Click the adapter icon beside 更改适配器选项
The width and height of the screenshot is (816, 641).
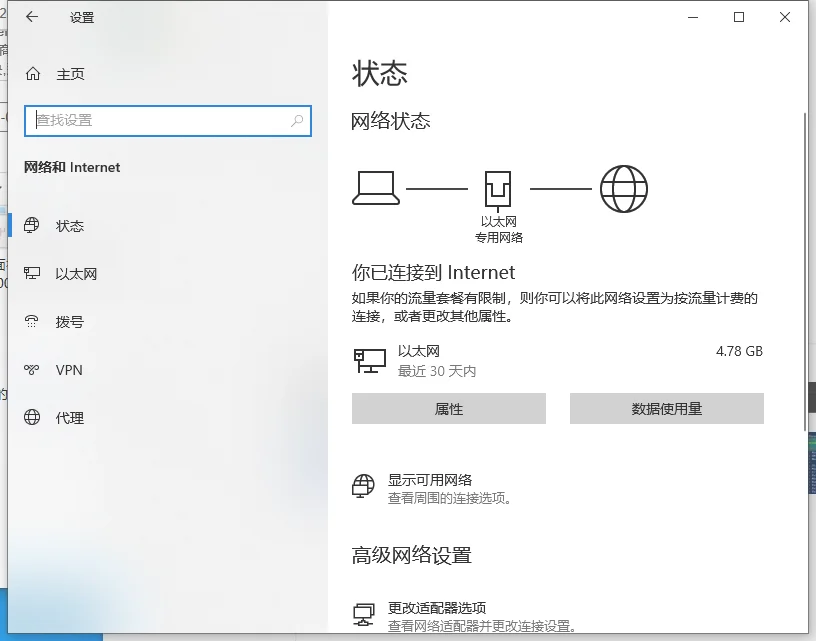364,614
